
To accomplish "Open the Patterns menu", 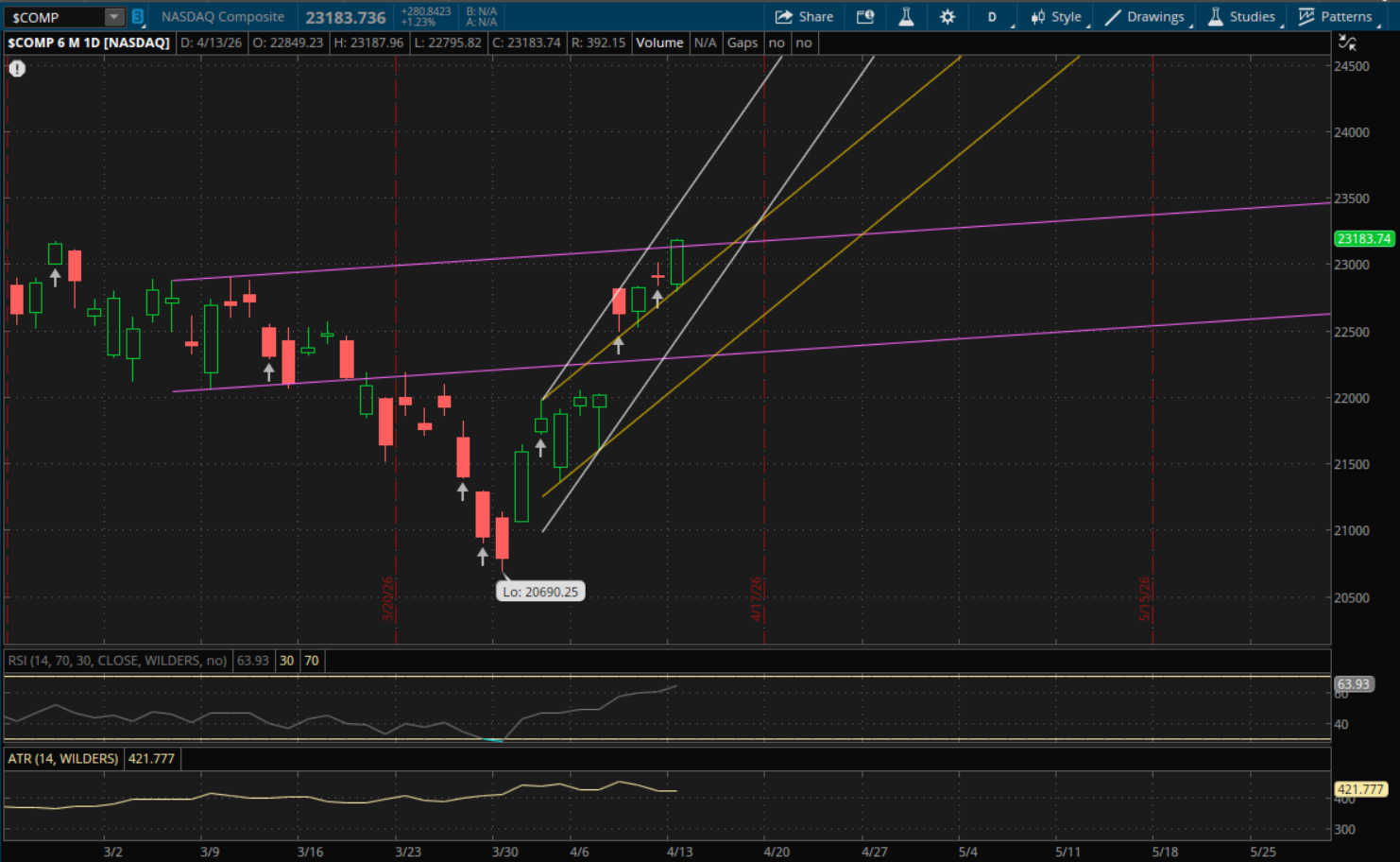I will point(1335,17).
